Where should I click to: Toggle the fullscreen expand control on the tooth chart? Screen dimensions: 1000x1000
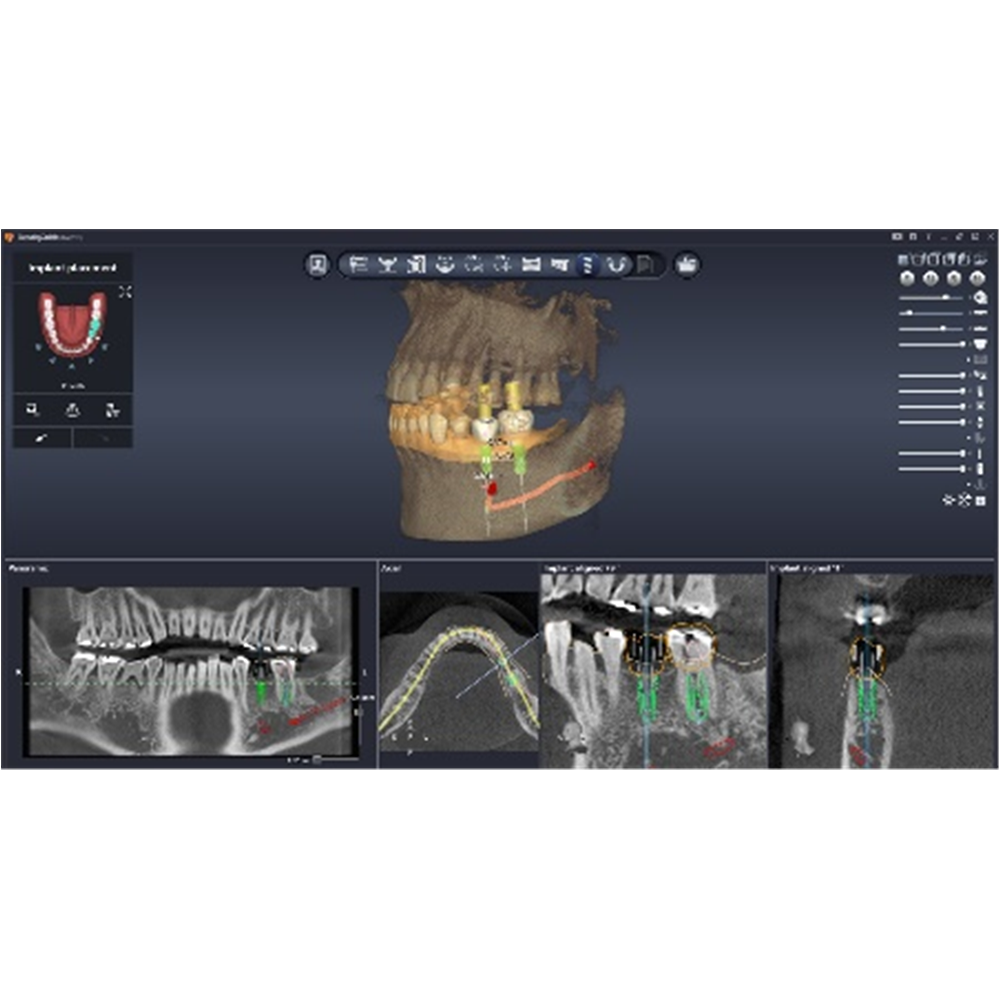point(126,291)
